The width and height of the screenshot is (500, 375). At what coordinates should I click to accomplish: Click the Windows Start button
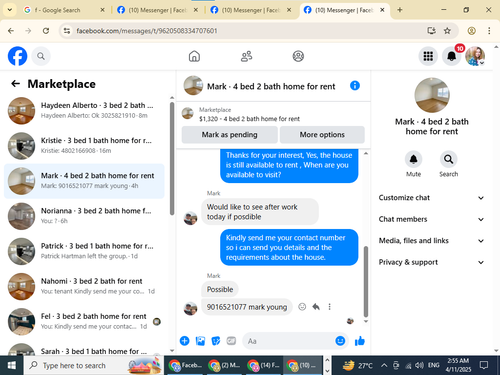[x=12, y=365]
